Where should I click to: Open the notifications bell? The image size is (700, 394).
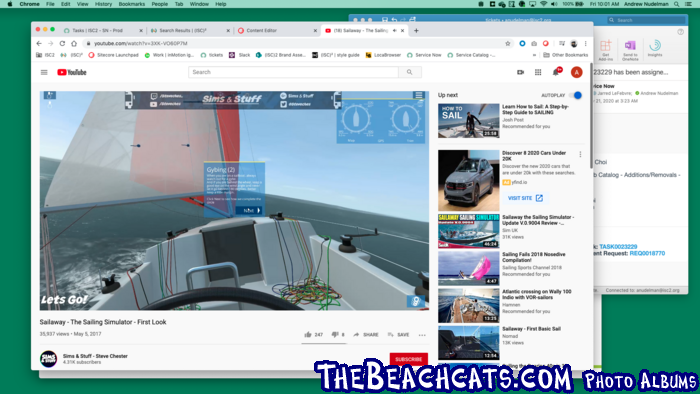coord(556,72)
